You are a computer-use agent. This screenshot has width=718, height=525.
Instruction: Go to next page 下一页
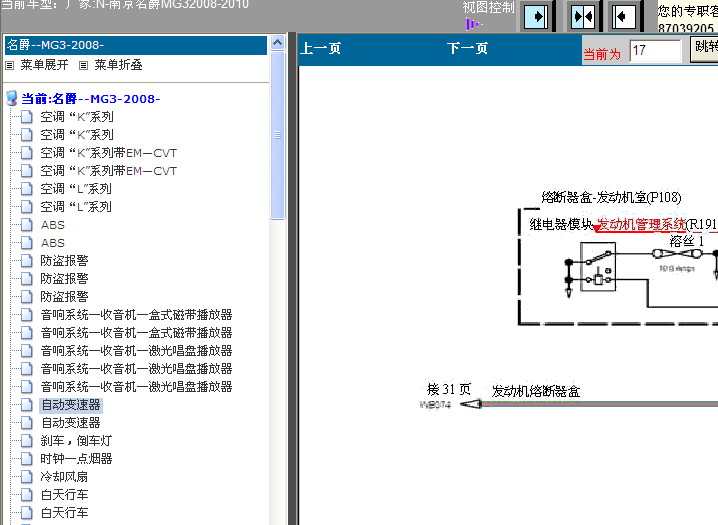coord(468,48)
